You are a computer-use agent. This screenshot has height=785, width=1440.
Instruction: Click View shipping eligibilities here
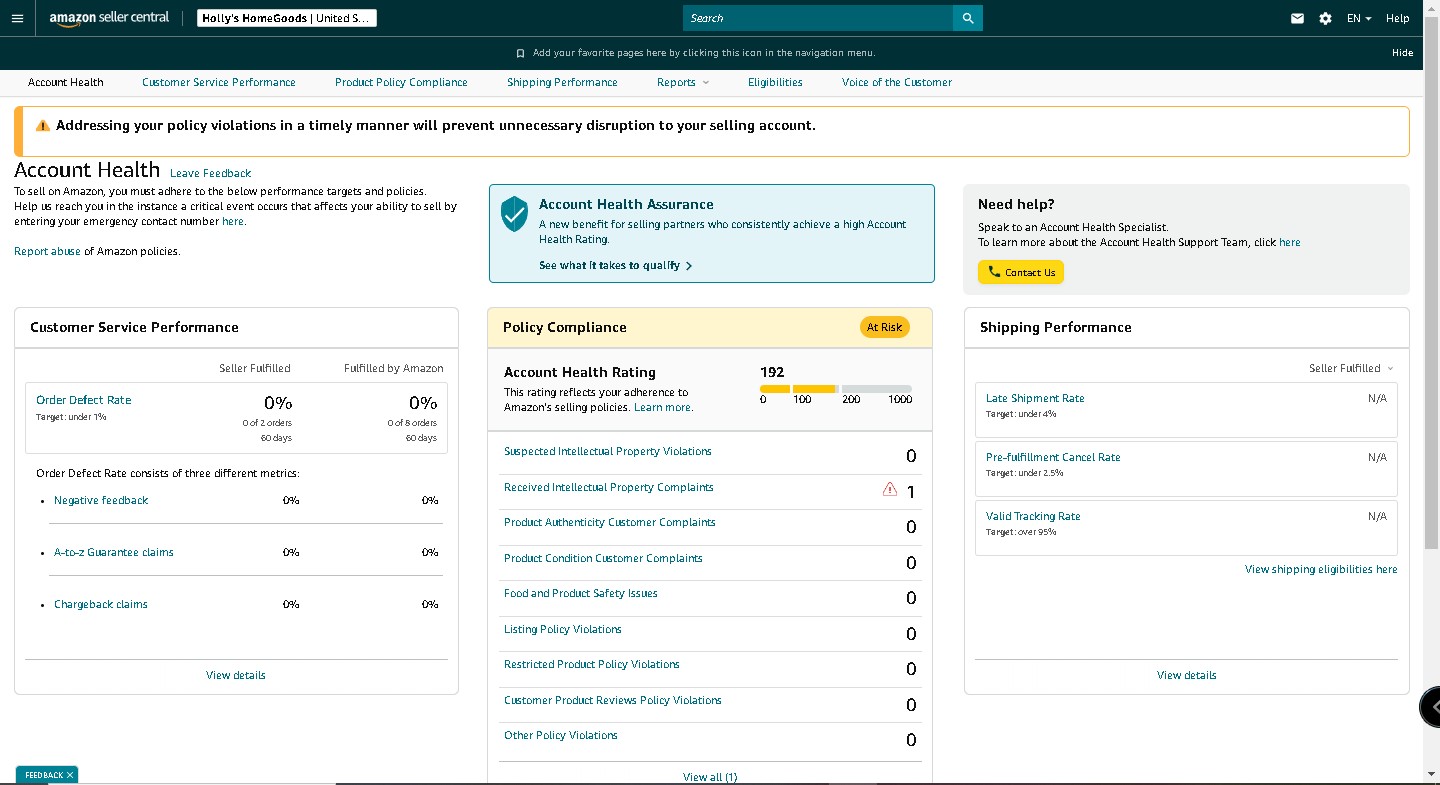pos(1321,569)
